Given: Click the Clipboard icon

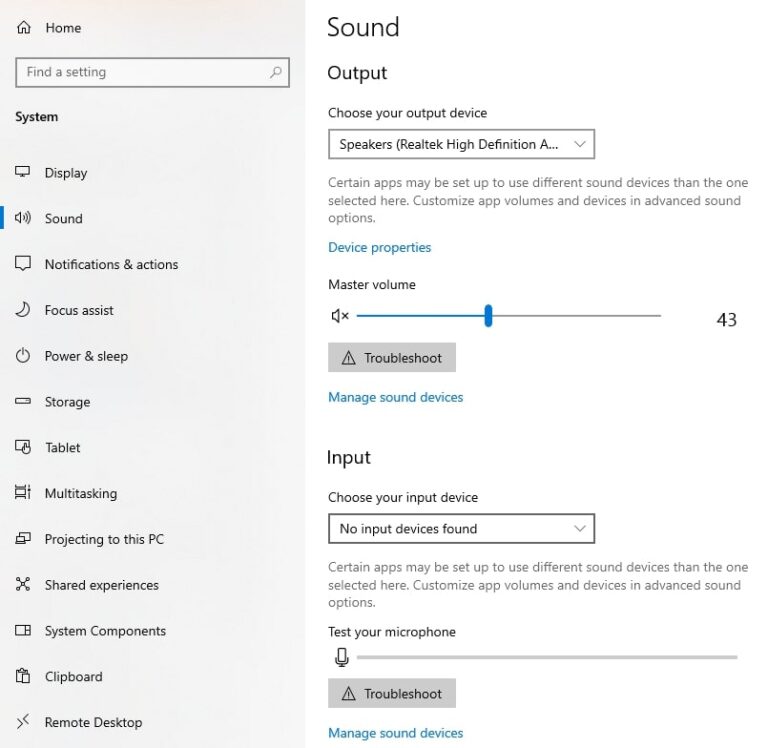Looking at the screenshot, I should pos(23,676).
